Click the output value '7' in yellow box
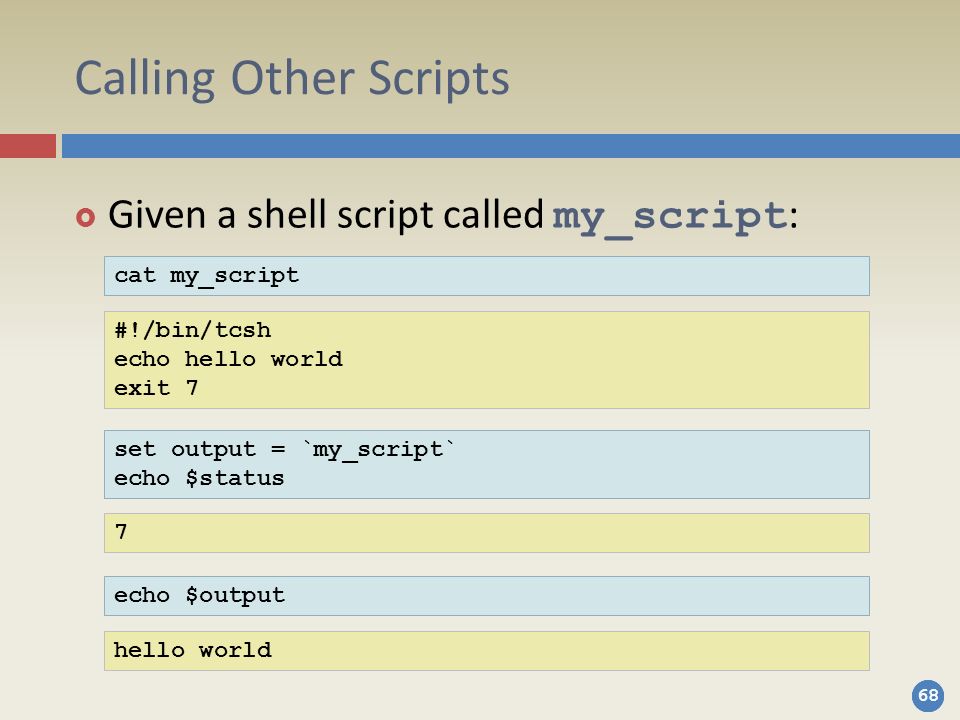This screenshot has height=720, width=960. coord(121,531)
